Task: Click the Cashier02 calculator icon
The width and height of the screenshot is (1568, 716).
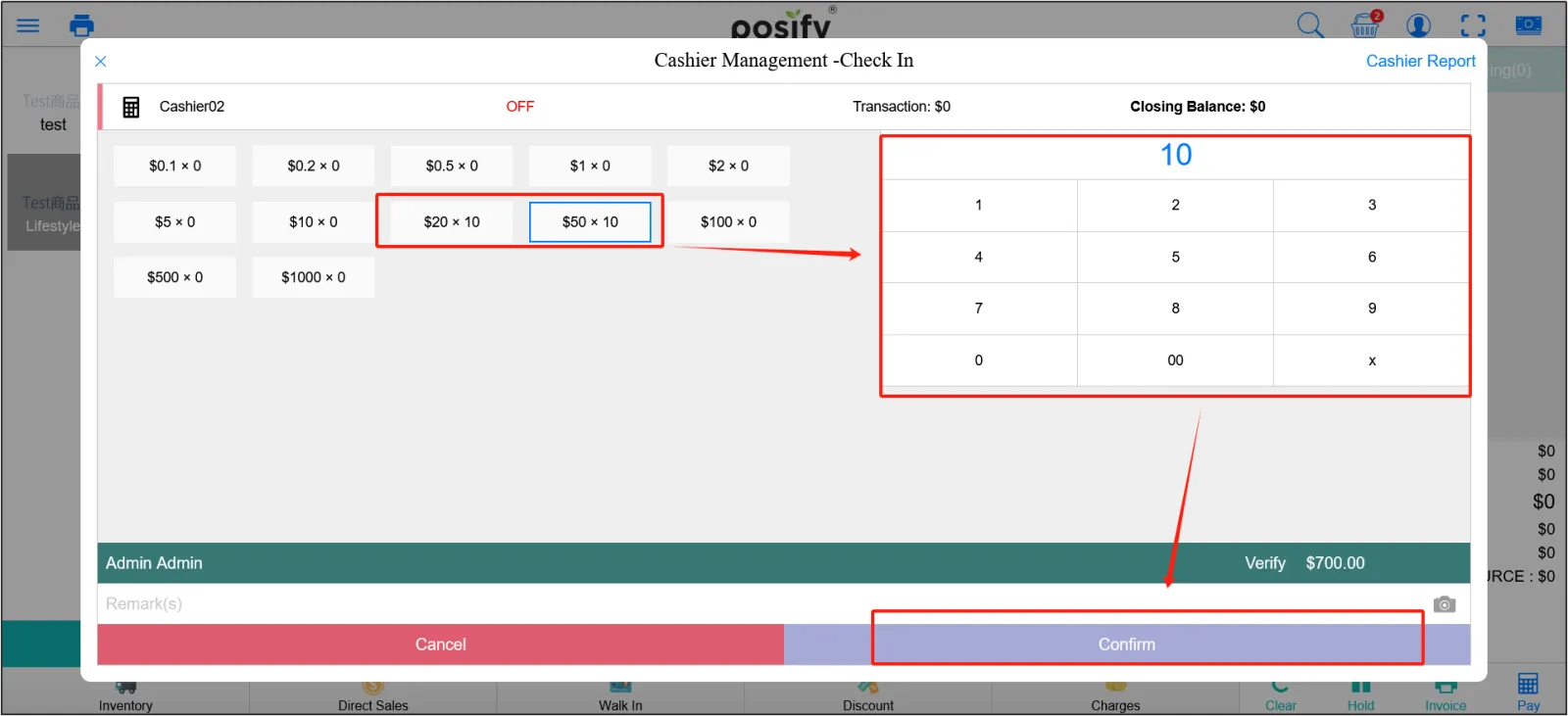Action: click(x=131, y=107)
